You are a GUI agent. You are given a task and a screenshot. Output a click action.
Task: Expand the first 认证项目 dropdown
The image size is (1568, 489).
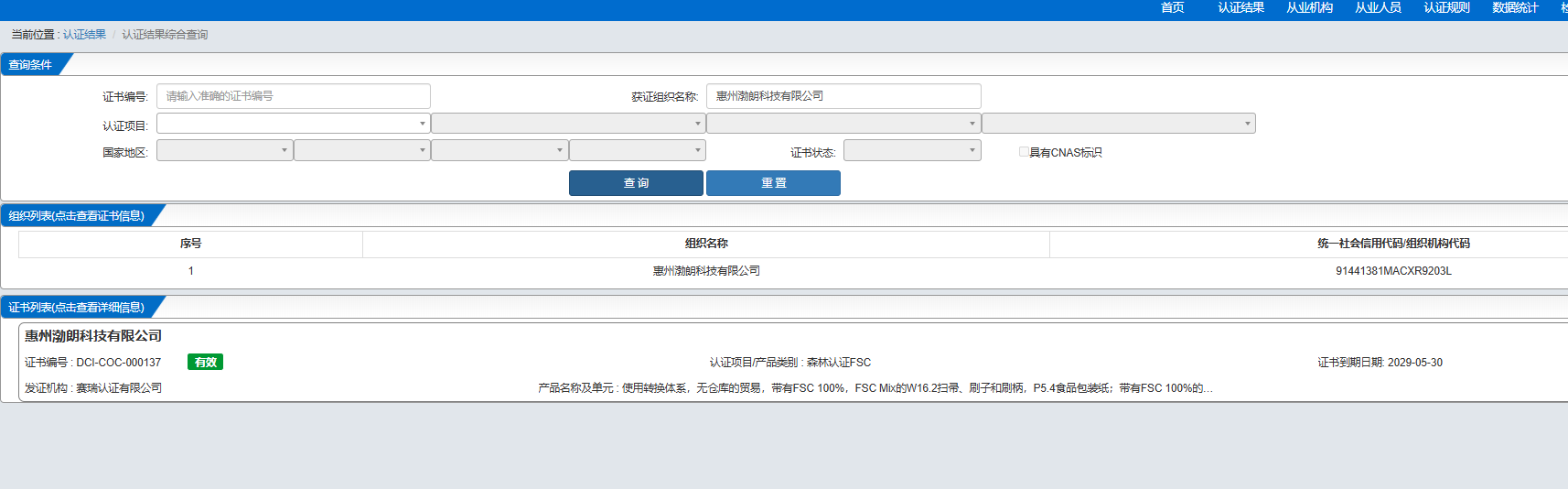pyautogui.click(x=294, y=124)
